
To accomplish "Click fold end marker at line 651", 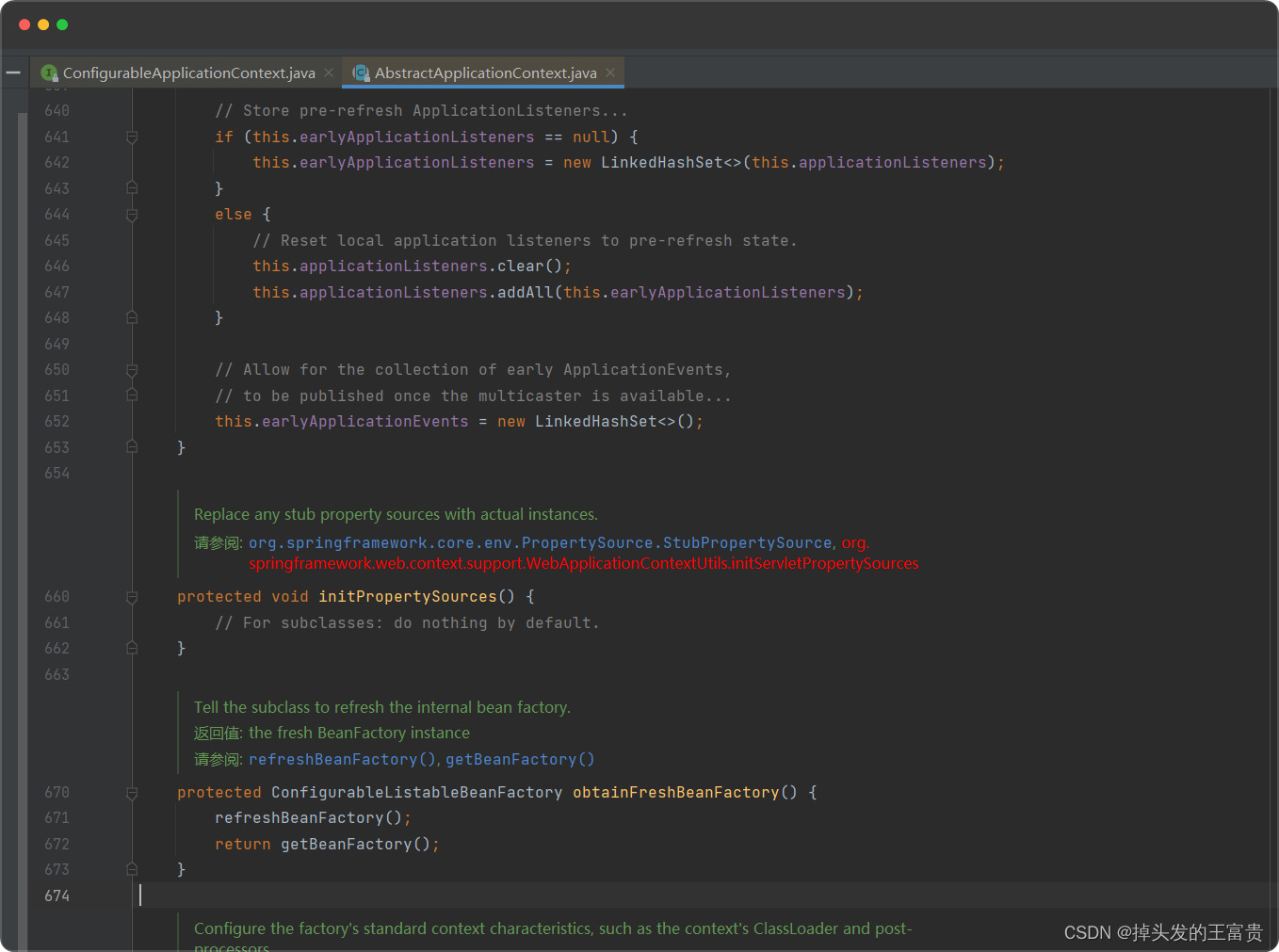I will 132,395.
